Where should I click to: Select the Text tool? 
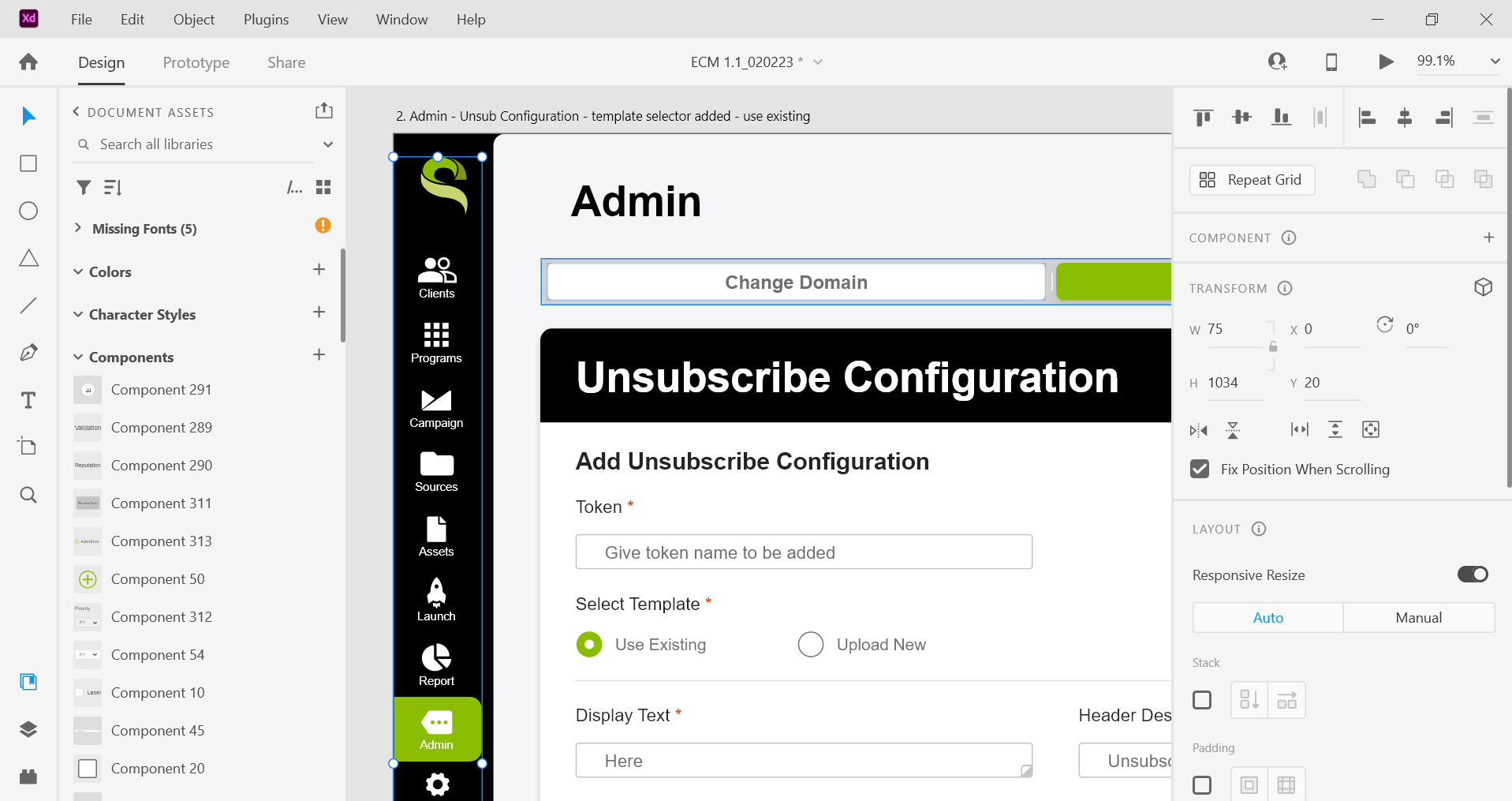point(28,400)
